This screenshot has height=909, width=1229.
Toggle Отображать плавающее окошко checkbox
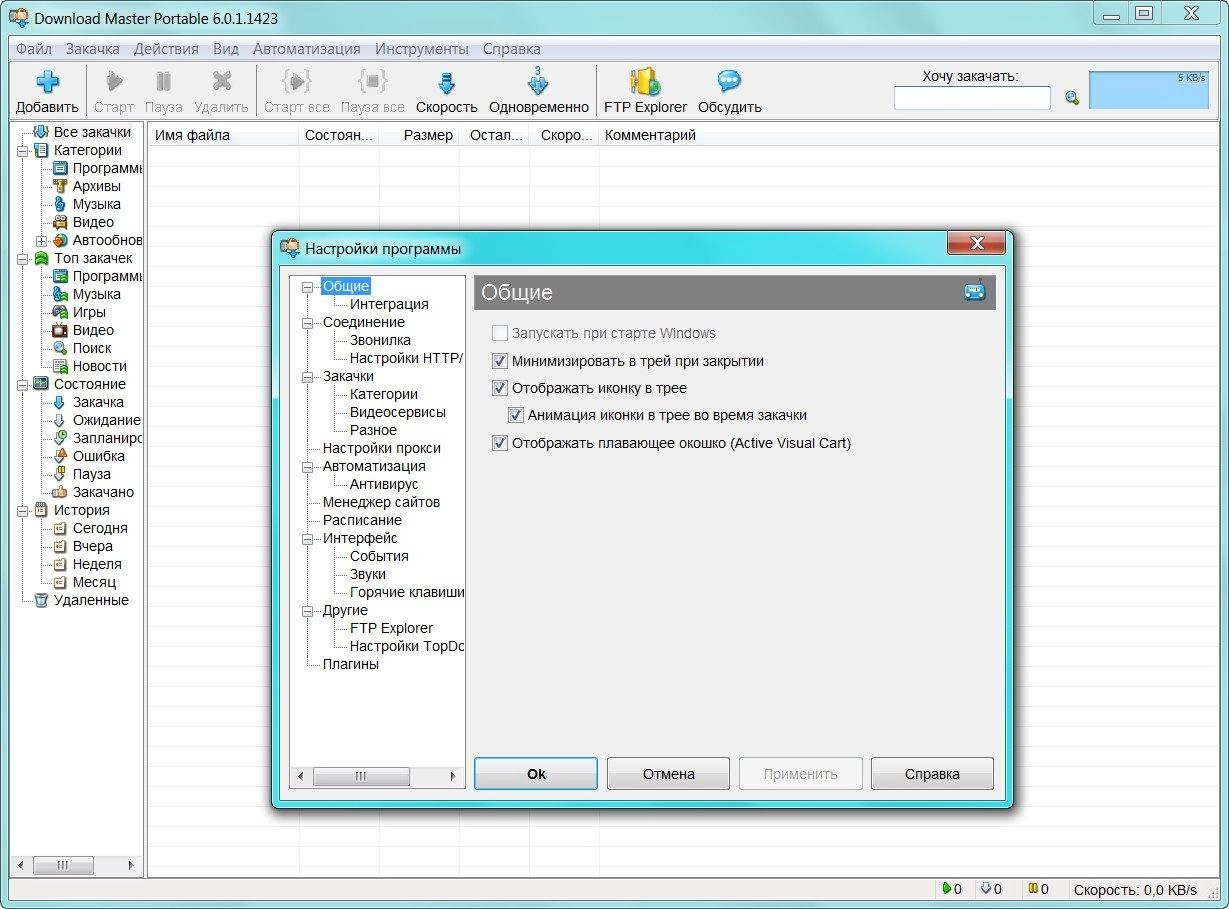pyautogui.click(x=500, y=443)
